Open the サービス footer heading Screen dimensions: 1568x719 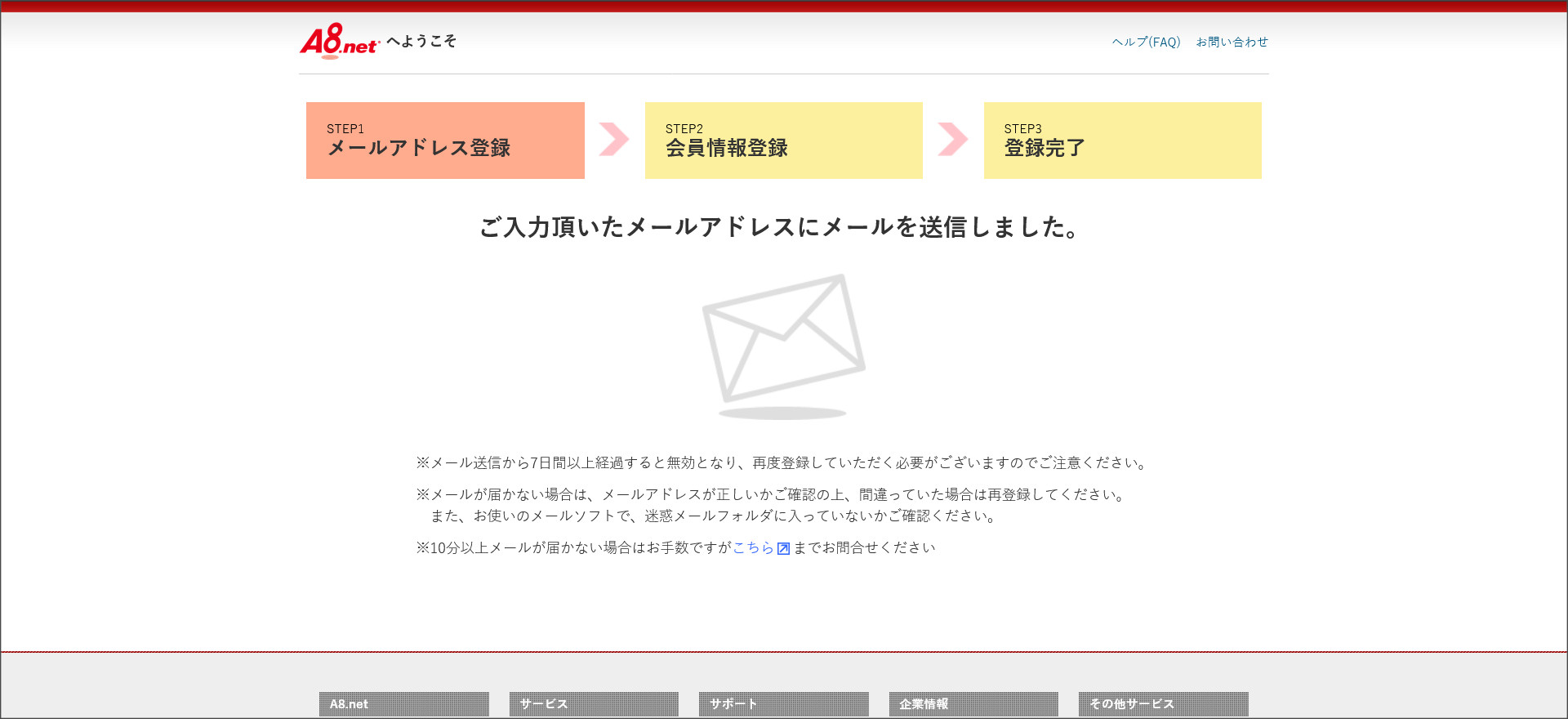[x=594, y=704]
